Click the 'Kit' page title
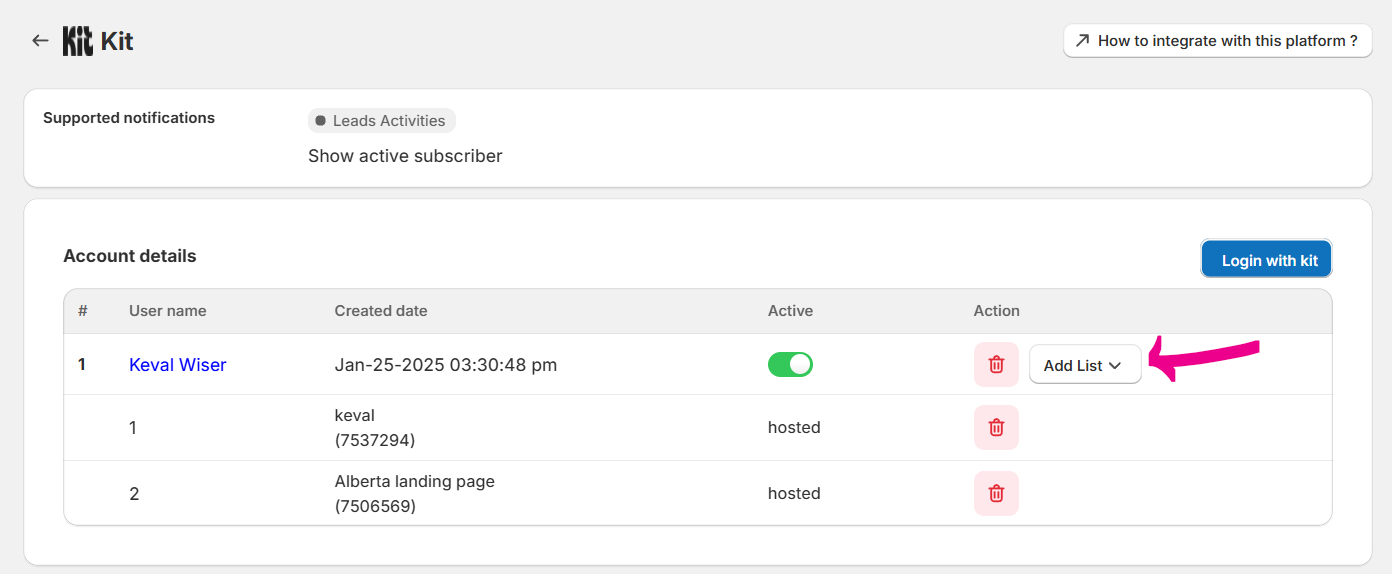This screenshot has width=1392, height=574. (x=117, y=41)
